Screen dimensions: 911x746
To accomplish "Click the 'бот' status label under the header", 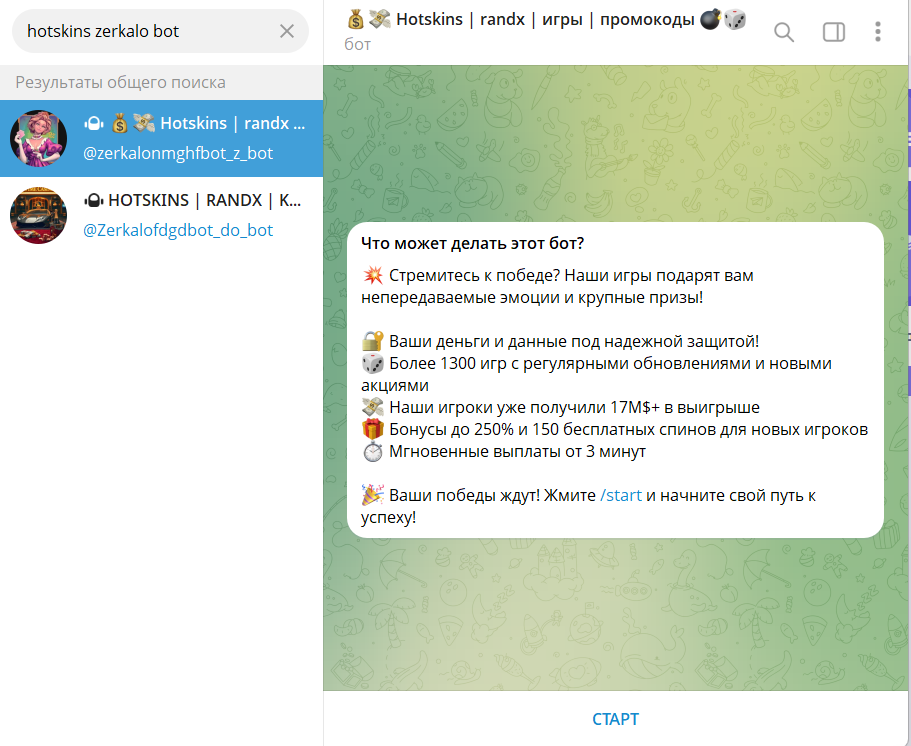I will [x=357, y=44].
